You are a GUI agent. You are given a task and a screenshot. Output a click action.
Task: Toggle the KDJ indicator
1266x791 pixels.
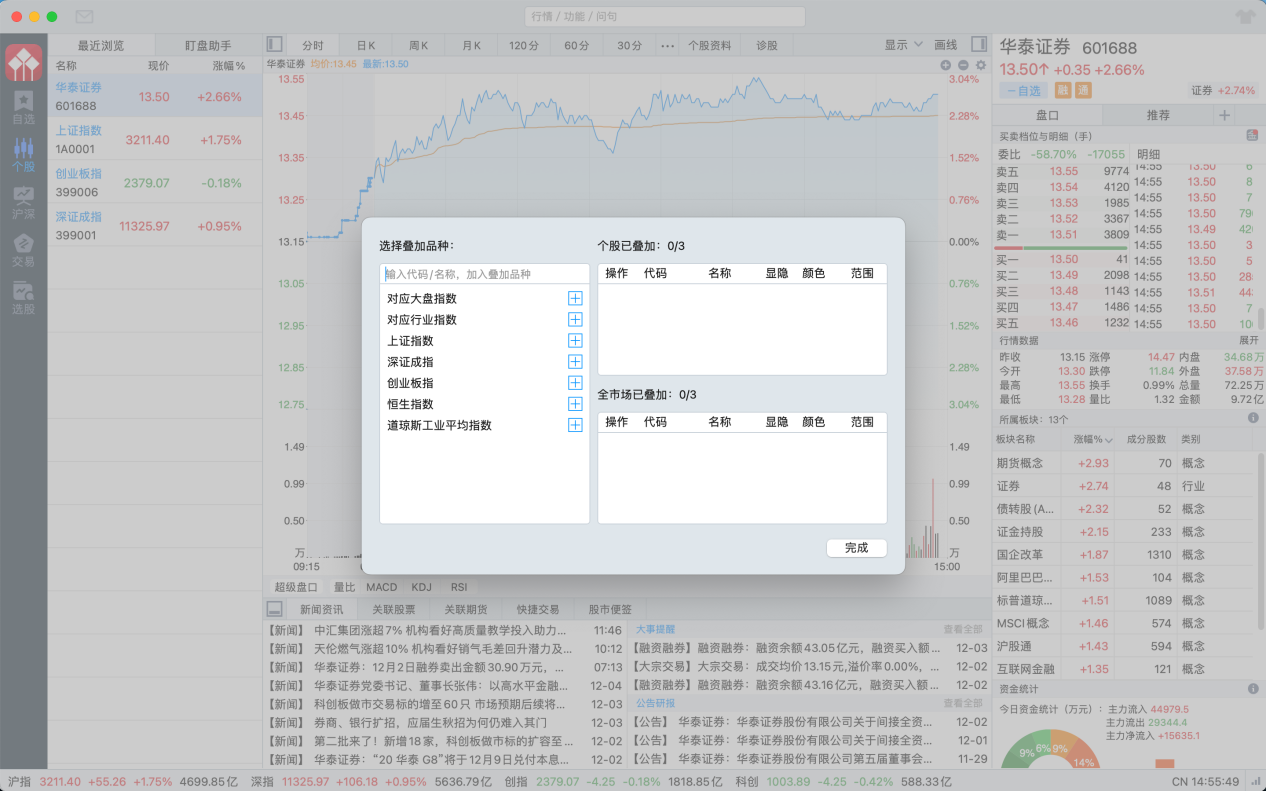[x=421, y=587]
